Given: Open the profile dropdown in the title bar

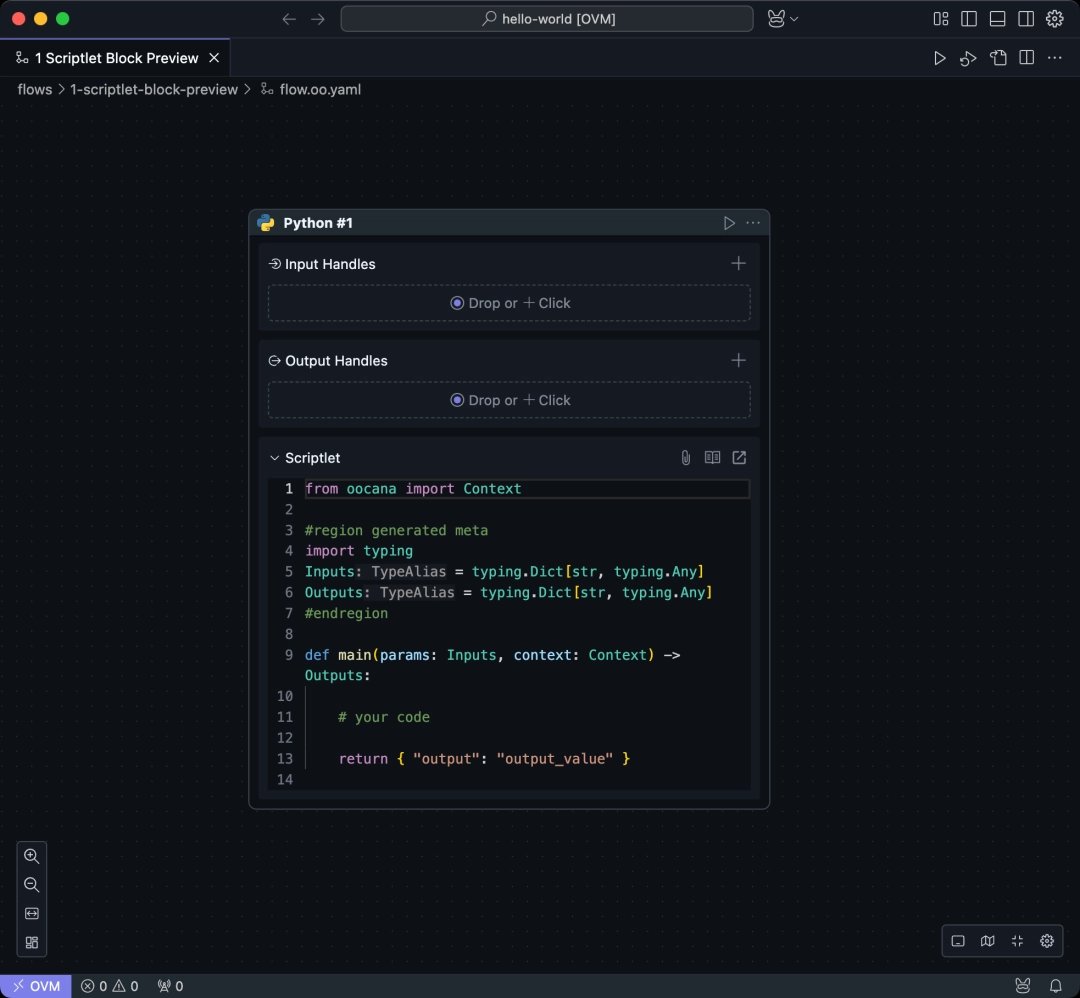Looking at the screenshot, I should tap(783, 18).
